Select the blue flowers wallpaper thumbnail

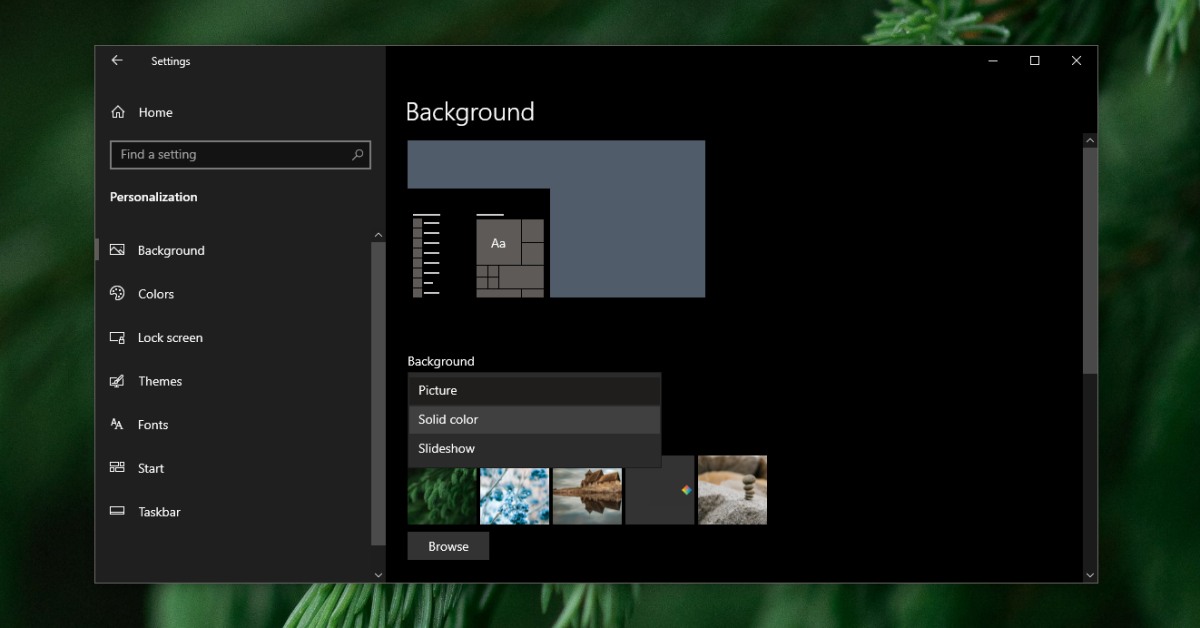coord(514,496)
